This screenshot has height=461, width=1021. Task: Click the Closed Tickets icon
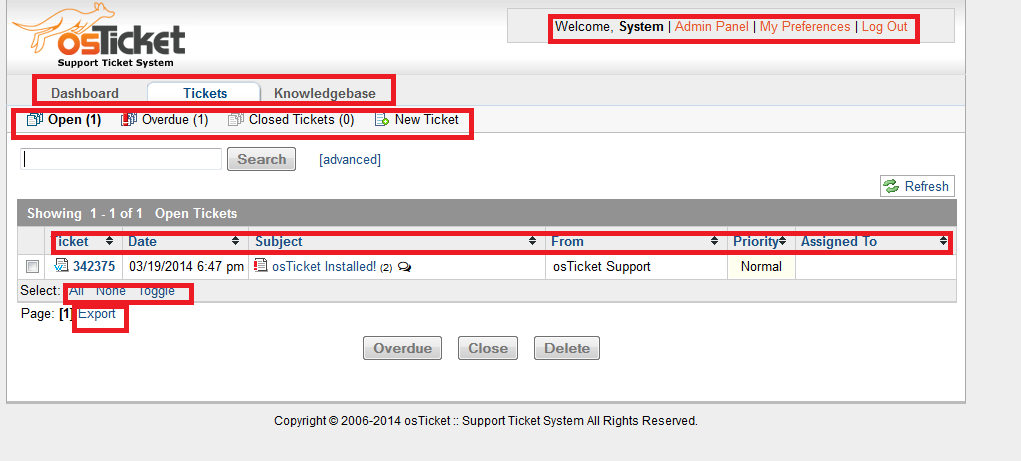(x=236, y=120)
